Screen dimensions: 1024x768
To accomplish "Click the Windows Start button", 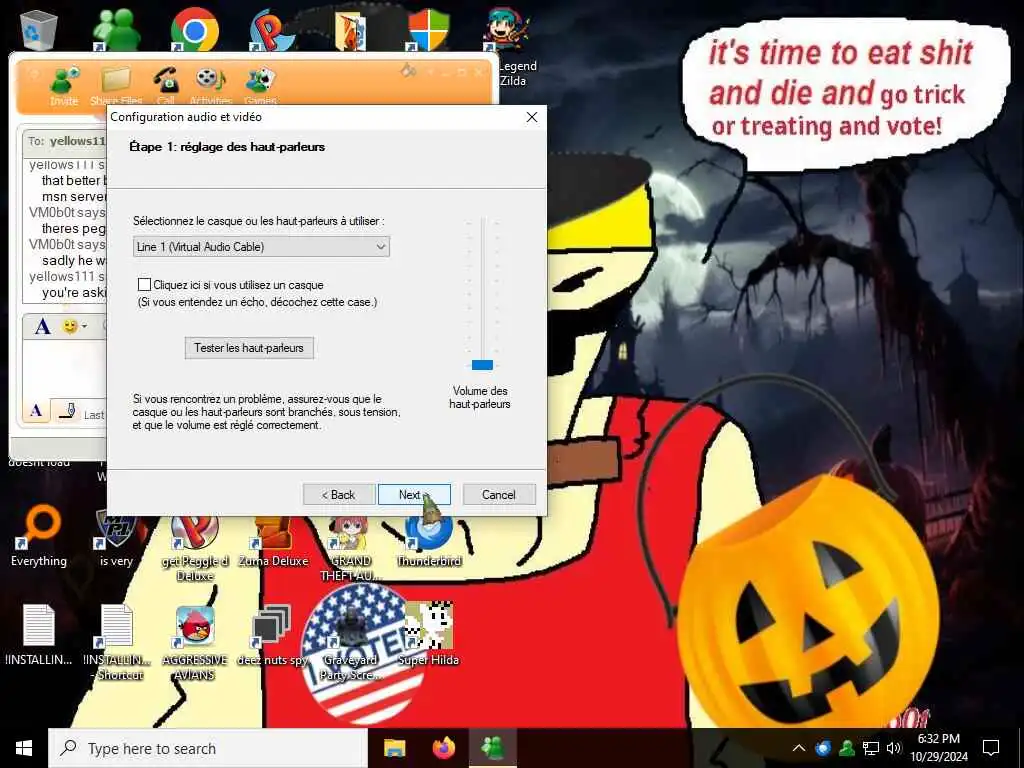I will click(x=24, y=748).
